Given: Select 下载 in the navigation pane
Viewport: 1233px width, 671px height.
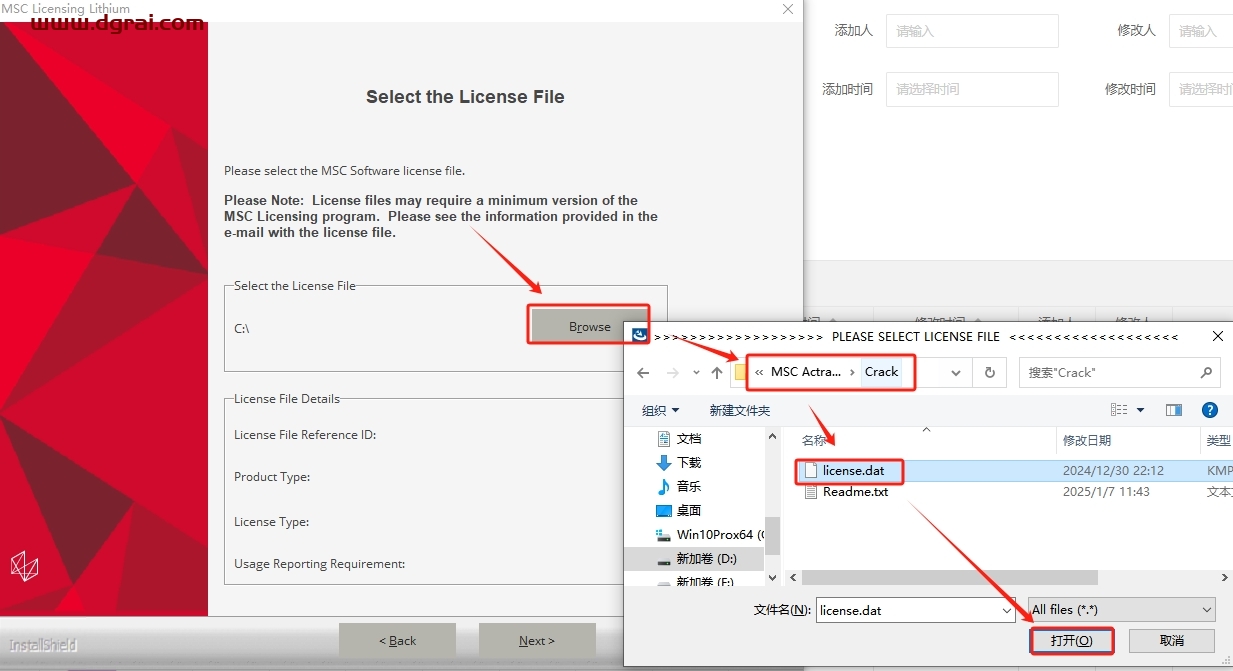Looking at the screenshot, I should pyautogui.click(x=689, y=462).
